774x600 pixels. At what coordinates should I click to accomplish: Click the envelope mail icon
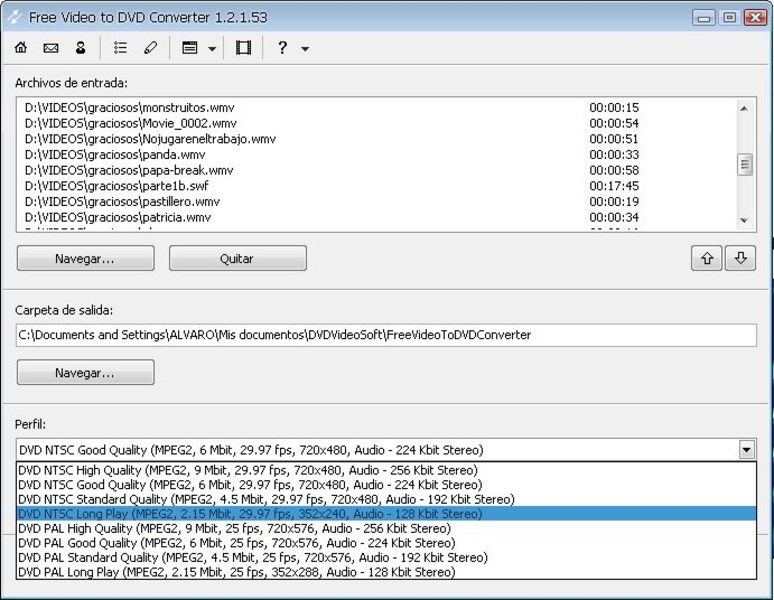pos(51,48)
